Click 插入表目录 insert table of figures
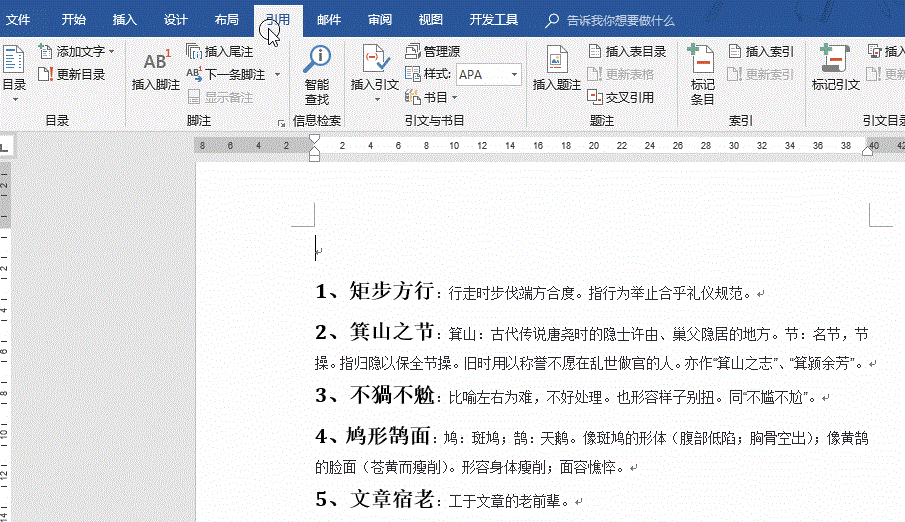 [627, 51]
